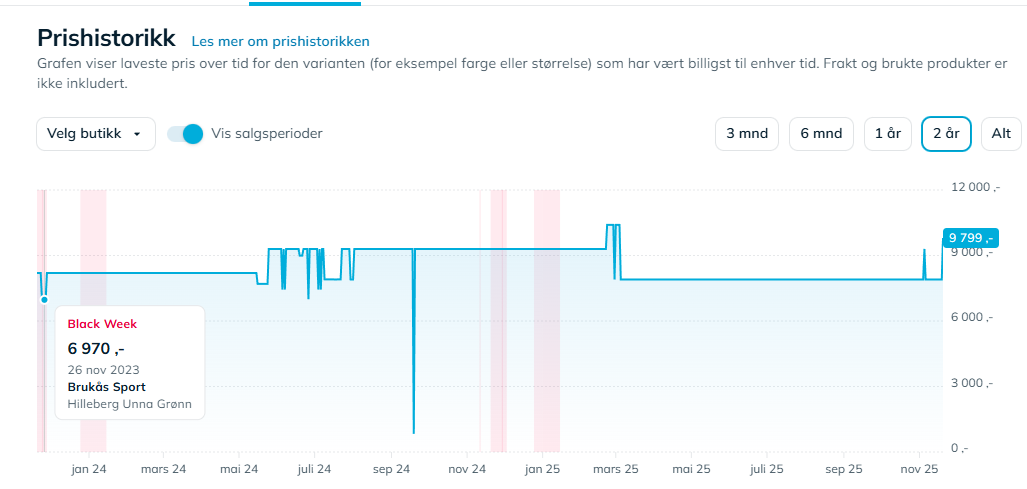Display all history with 'Alt'
Image resolution: width=1027 pixels, height=489 pixels.
coord(1001,133)
